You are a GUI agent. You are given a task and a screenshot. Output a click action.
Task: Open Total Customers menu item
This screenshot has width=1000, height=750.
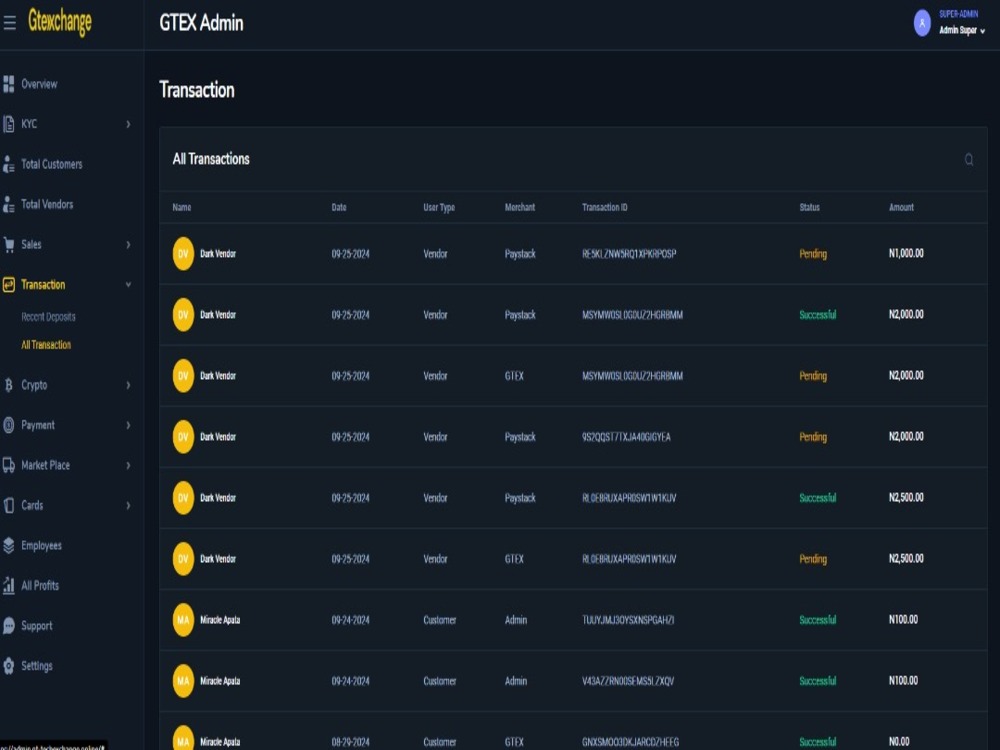(52, 164)
